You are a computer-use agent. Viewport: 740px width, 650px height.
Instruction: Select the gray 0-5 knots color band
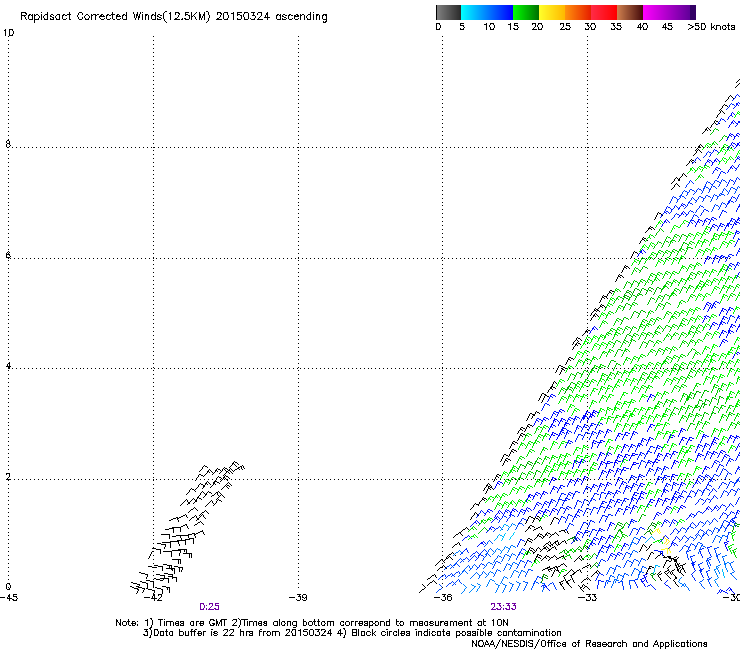[448, 12]
